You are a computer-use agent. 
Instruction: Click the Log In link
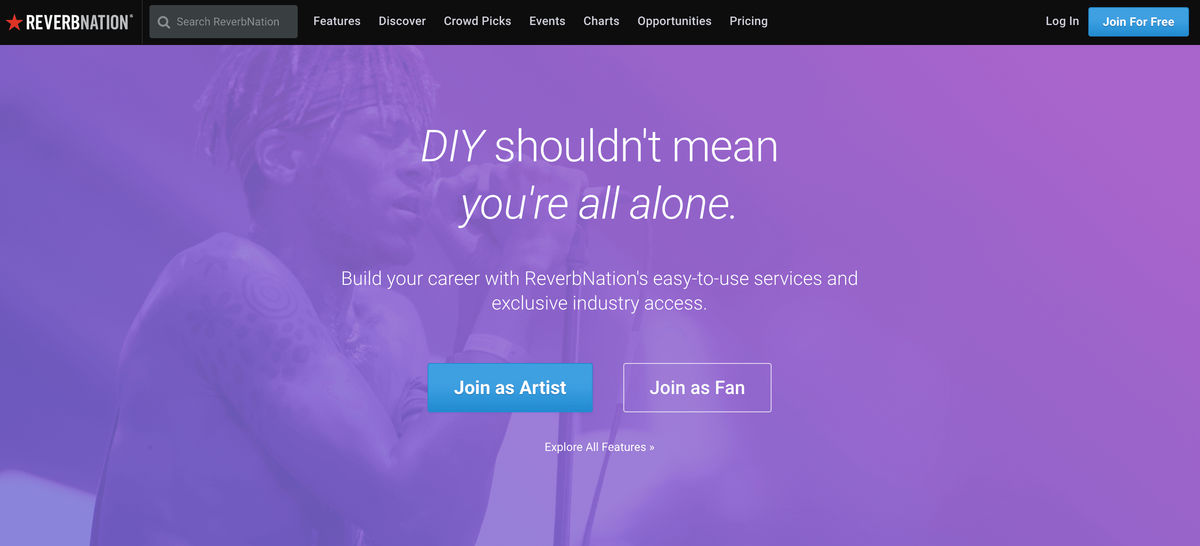[1062, 21]
